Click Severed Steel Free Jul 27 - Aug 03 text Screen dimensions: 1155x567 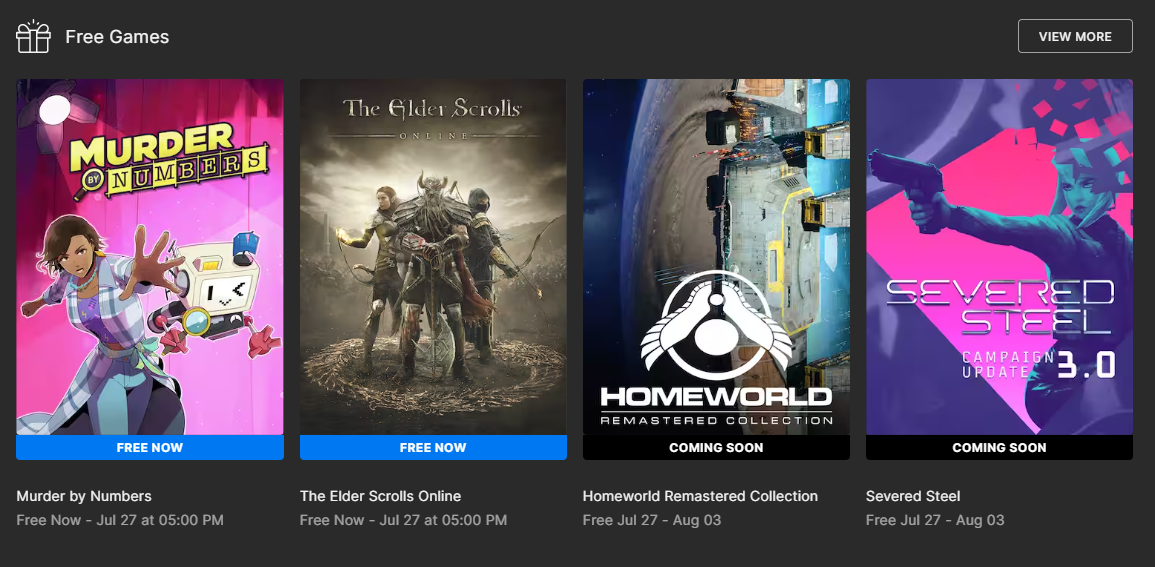point(935,520)
